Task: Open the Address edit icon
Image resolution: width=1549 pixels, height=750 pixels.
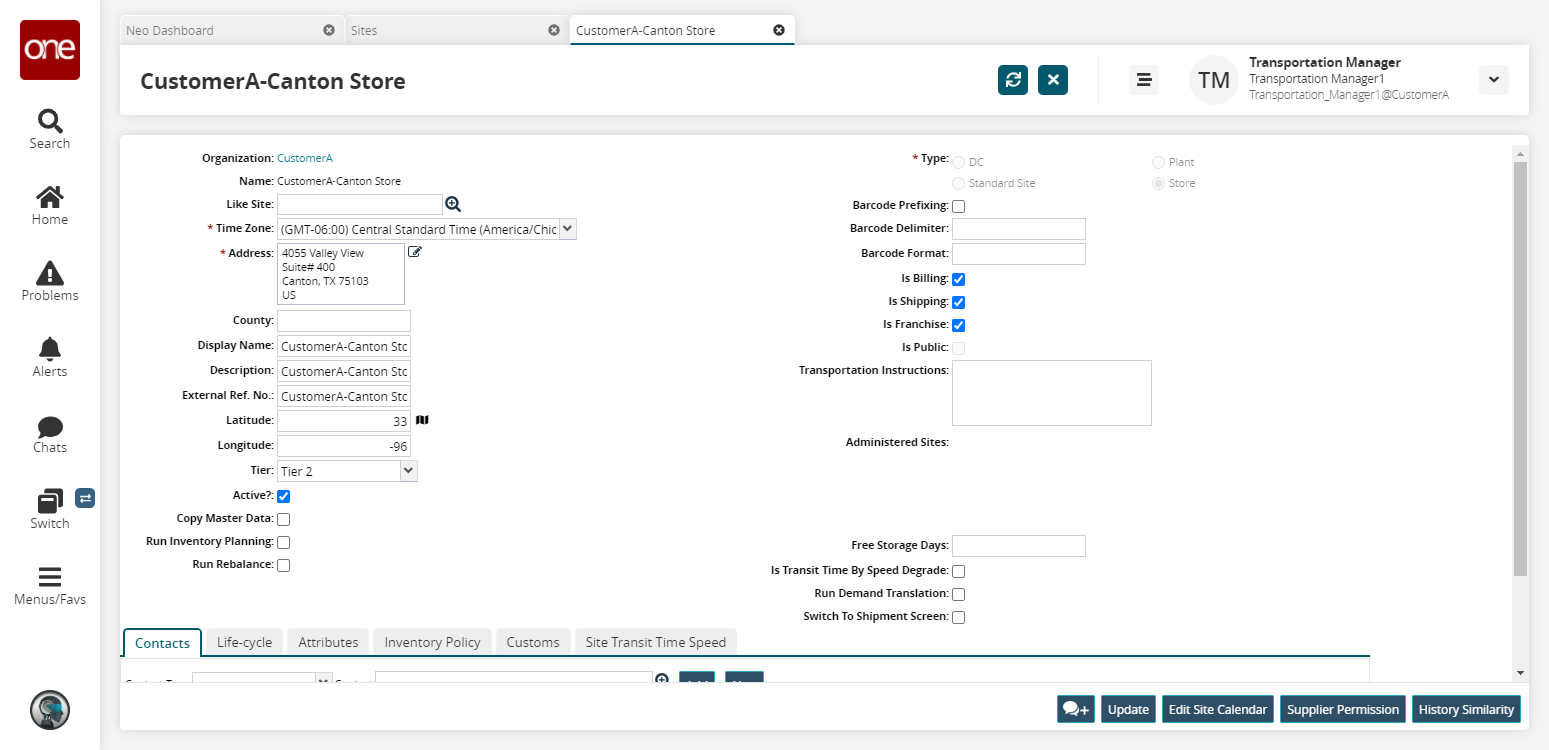Action: click(x=415, y=252)
